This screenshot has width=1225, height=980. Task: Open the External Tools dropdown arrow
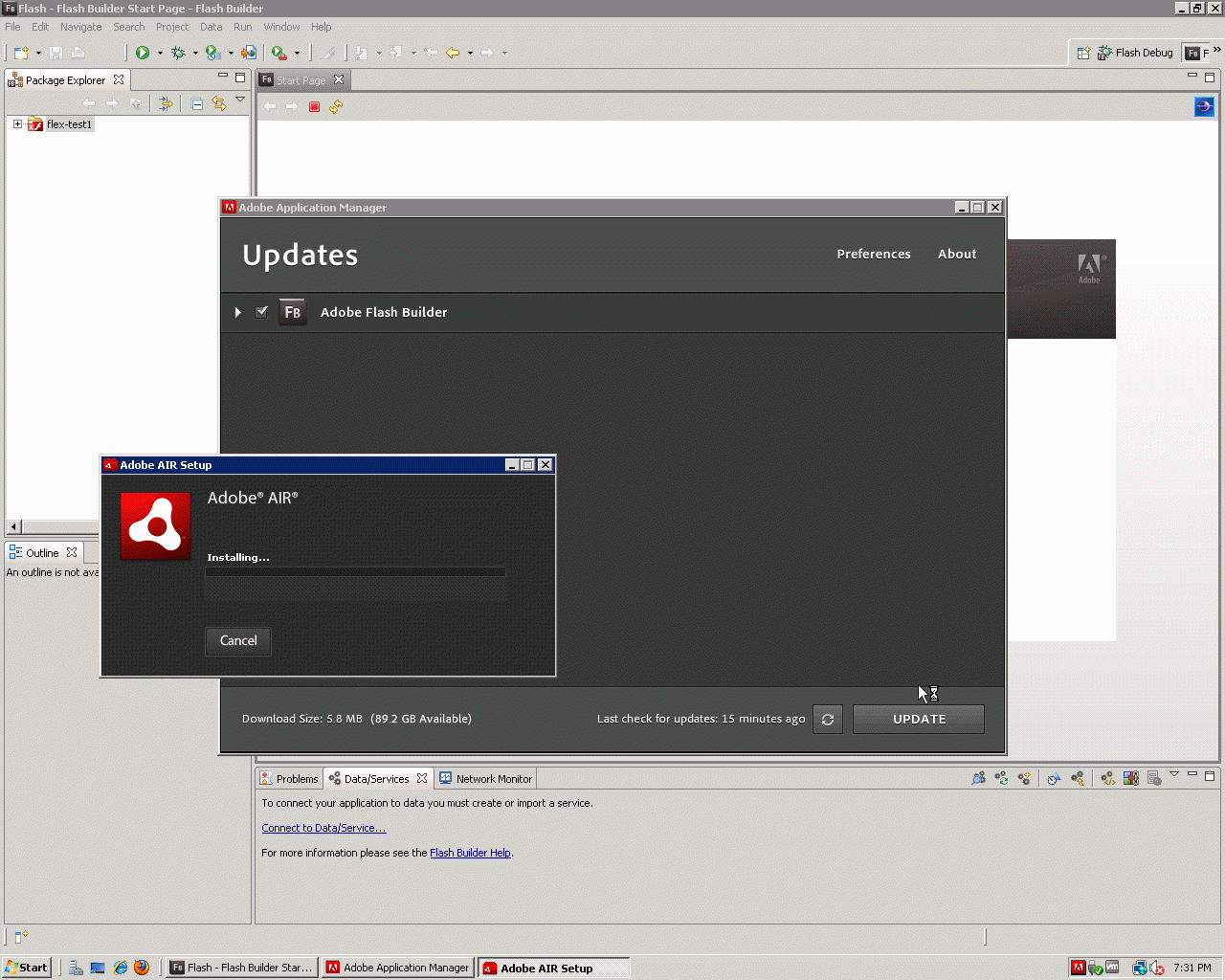tap(297, 53)
